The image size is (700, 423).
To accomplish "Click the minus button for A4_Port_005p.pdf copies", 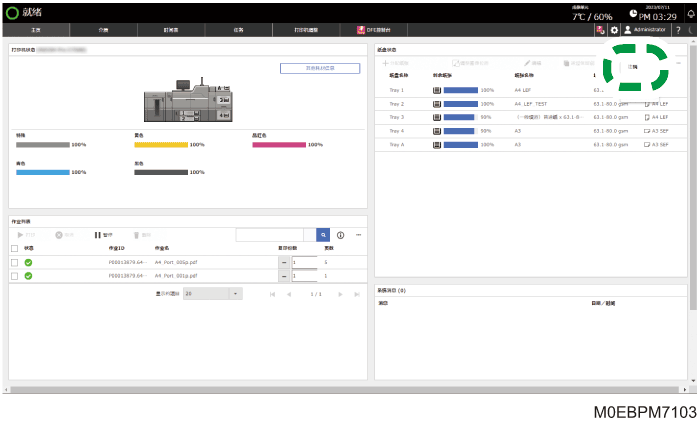I will coord(284,262).
